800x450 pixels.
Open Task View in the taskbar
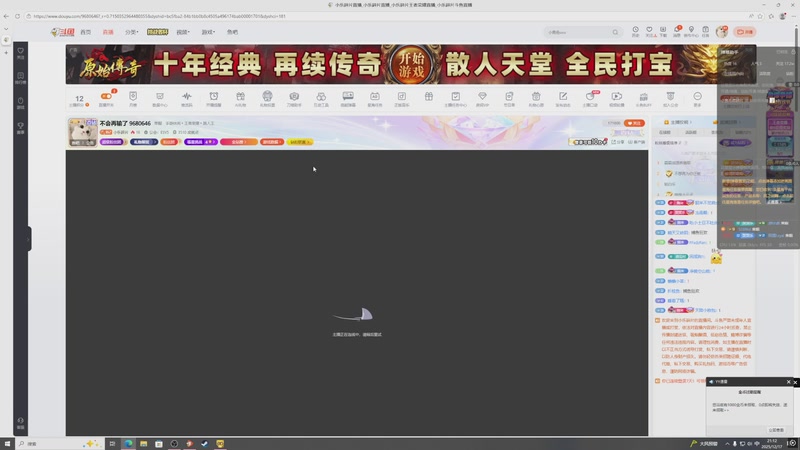[112, 444]
